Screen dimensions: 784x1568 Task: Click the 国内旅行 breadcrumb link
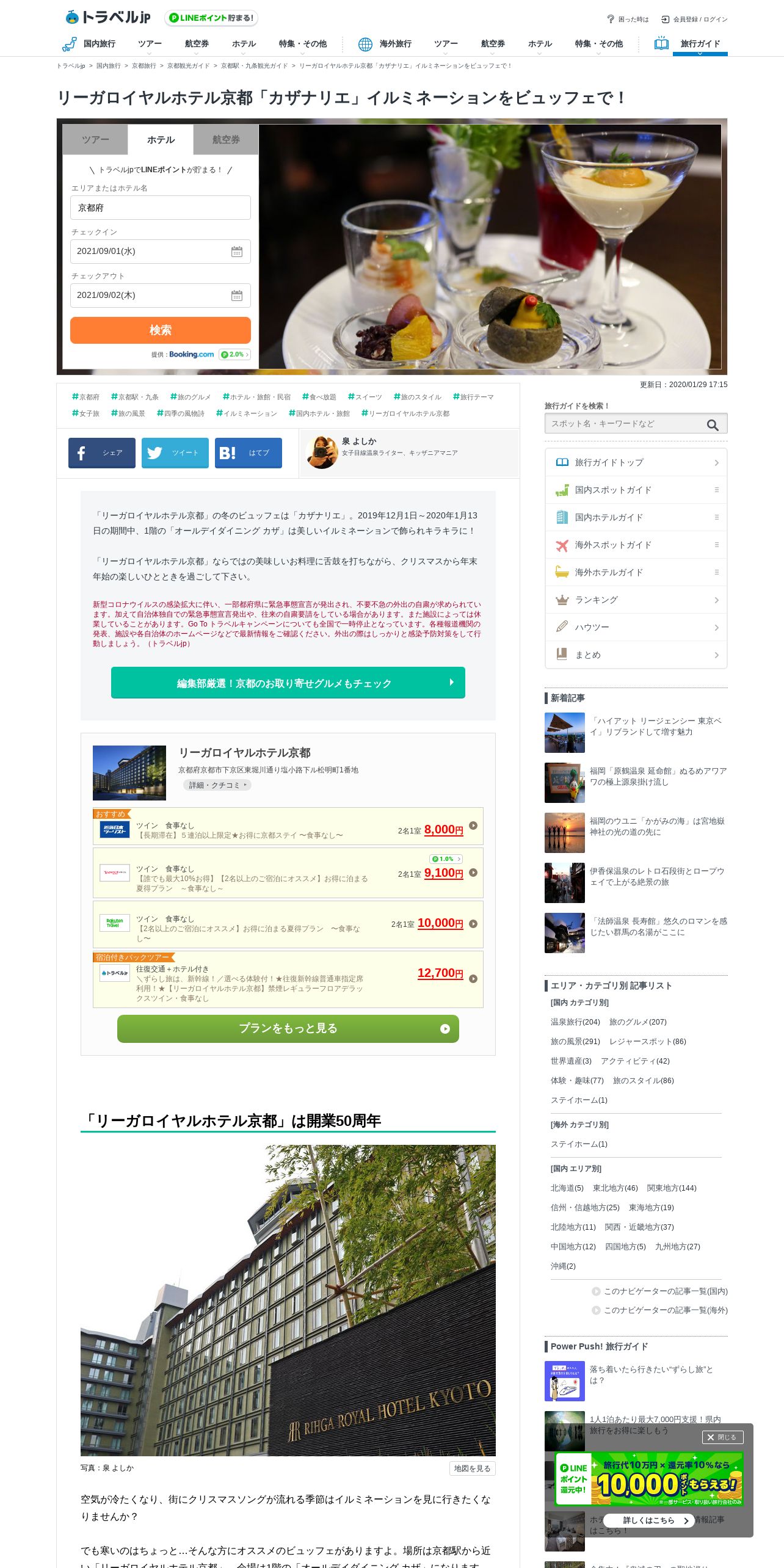point(109,66)
